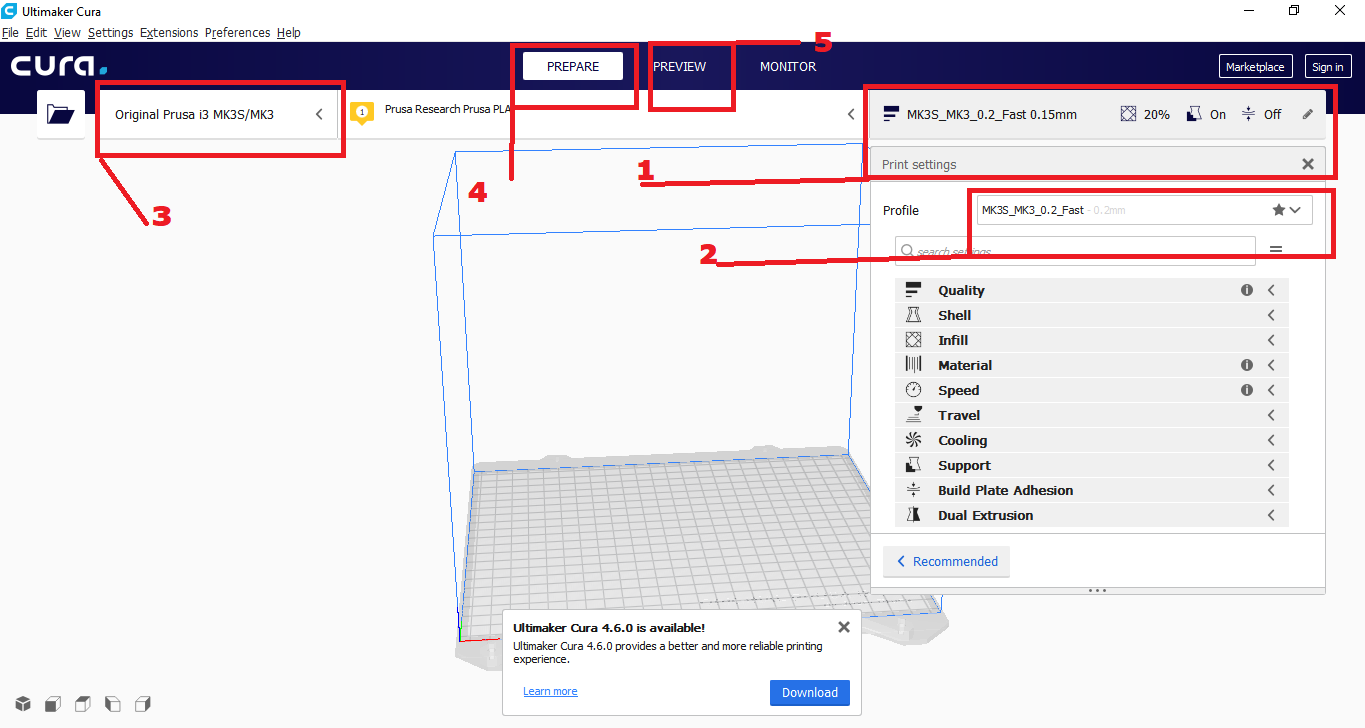Select the PREPARE stage tab

click(573, 66)
